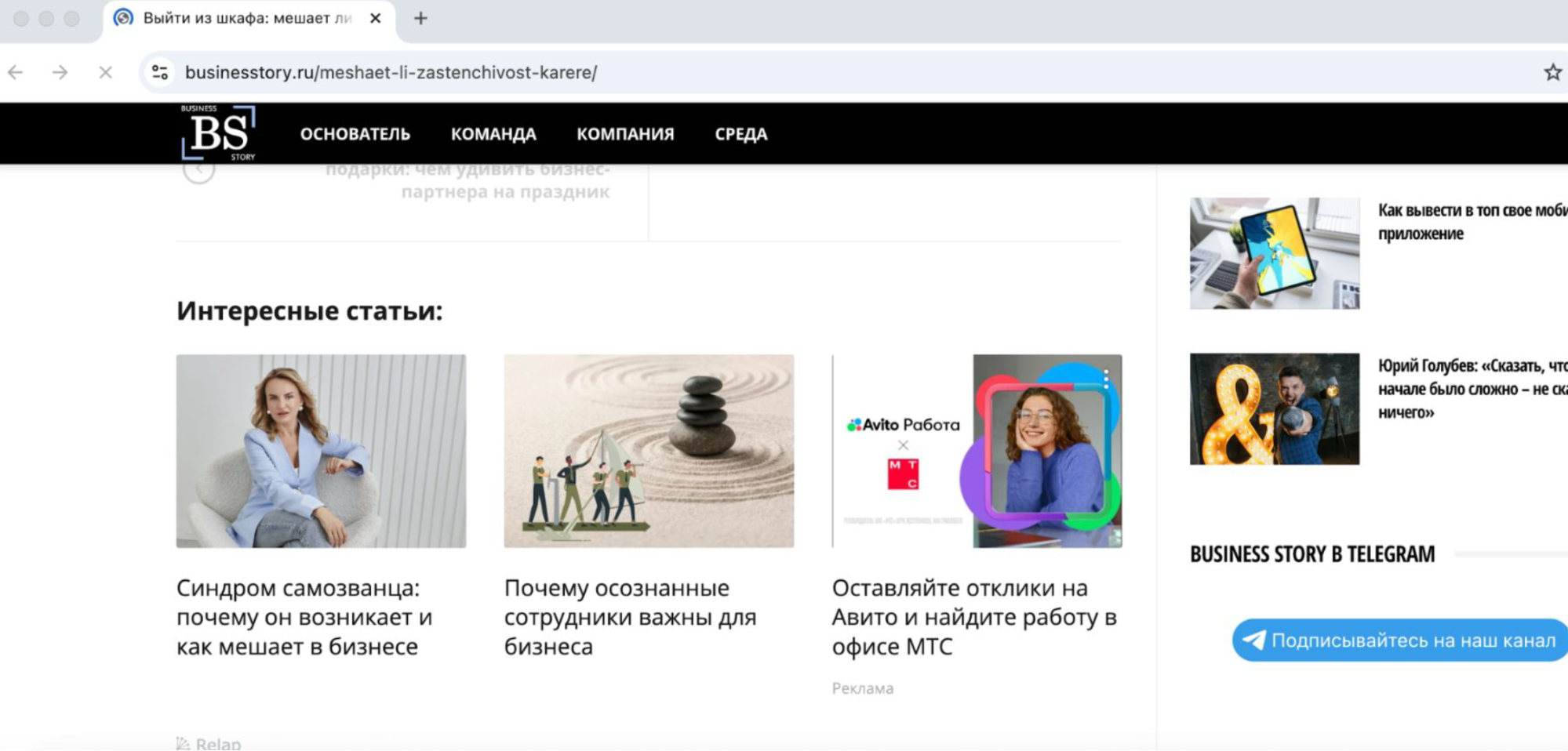Click the browser forward arrow
The height and width of the screenshot is (751, 1568).
60,73
